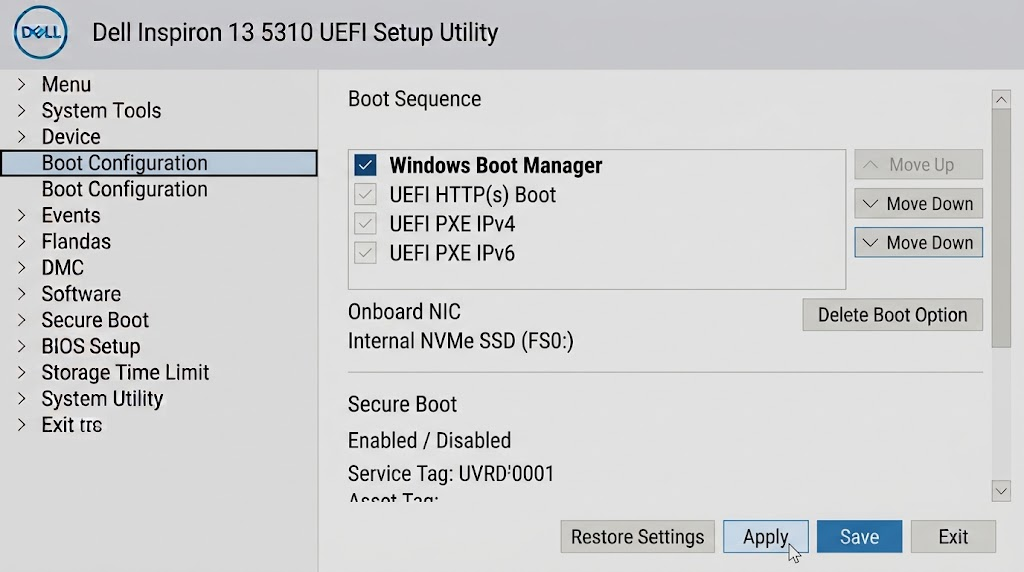The height and width of the screenshot is (572, 1024).
Task: Open the Device sidebar item
Action: (x=71, y=136)
